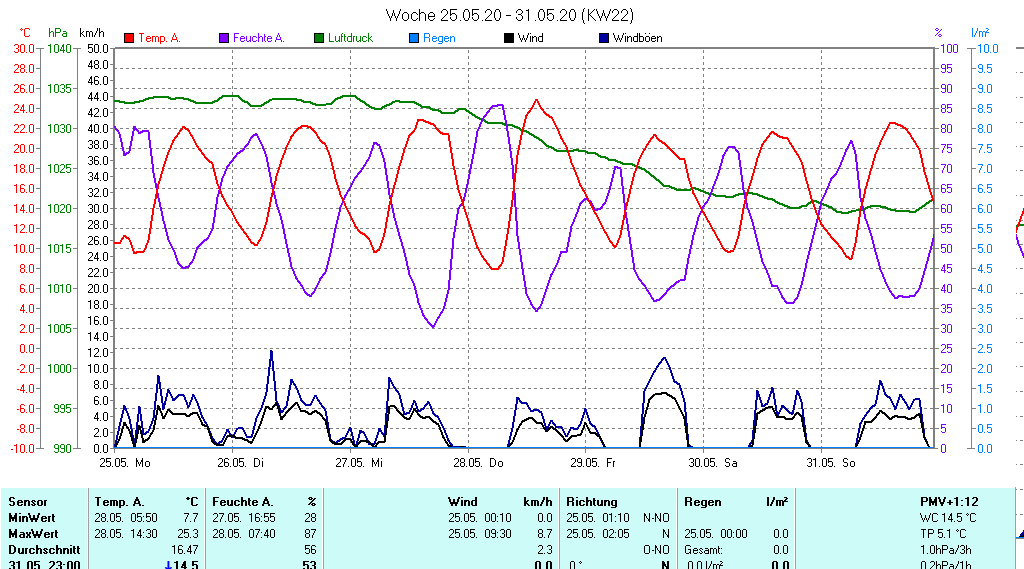Click the l/m² axis unit label
This screenshot has height=569, width=1024.
point(979,33)
